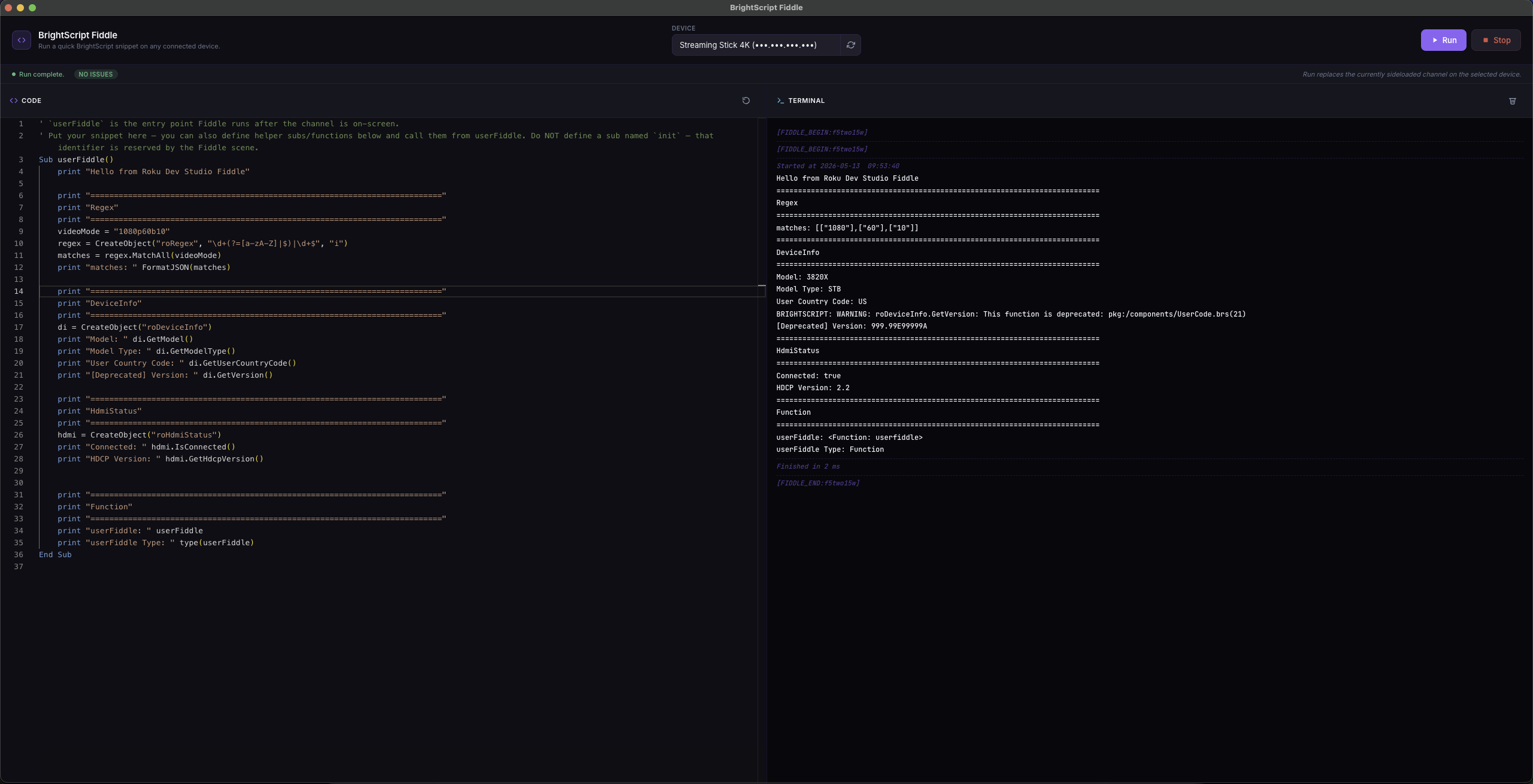Place cursor on 'Sub userFiddle()' line

click(76, 160)
